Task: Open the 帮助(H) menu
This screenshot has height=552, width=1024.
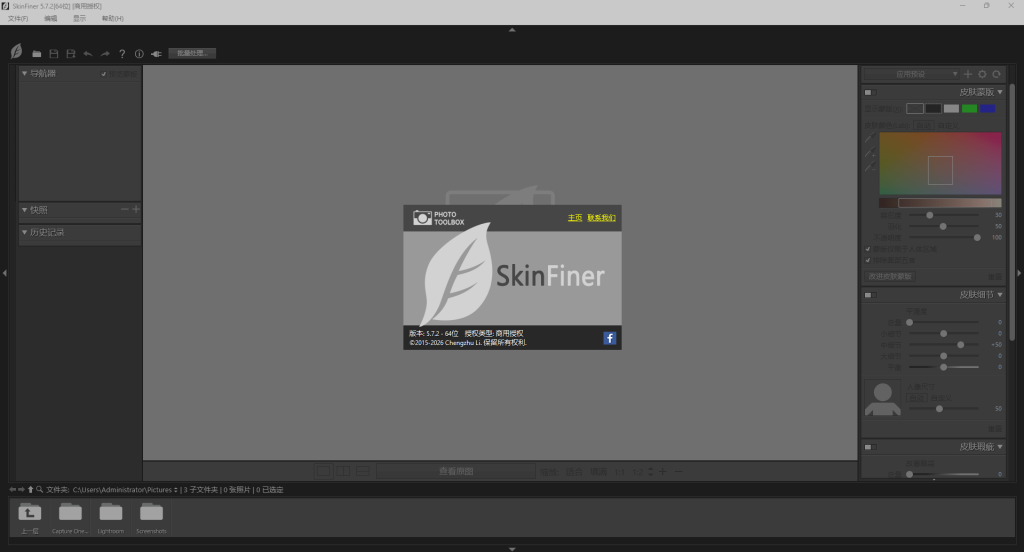Action: pyautogui.click(x=112, y=18)
